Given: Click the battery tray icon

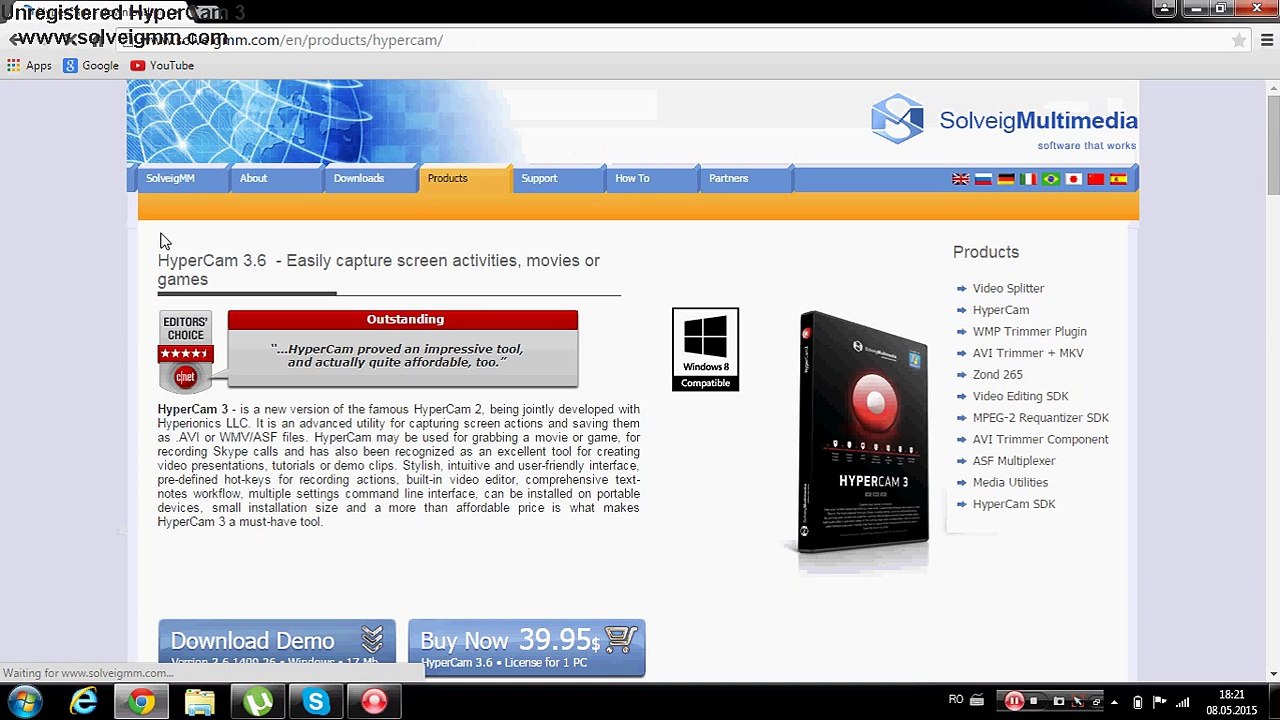Looking at the screenshot, I should point(1137,702).
